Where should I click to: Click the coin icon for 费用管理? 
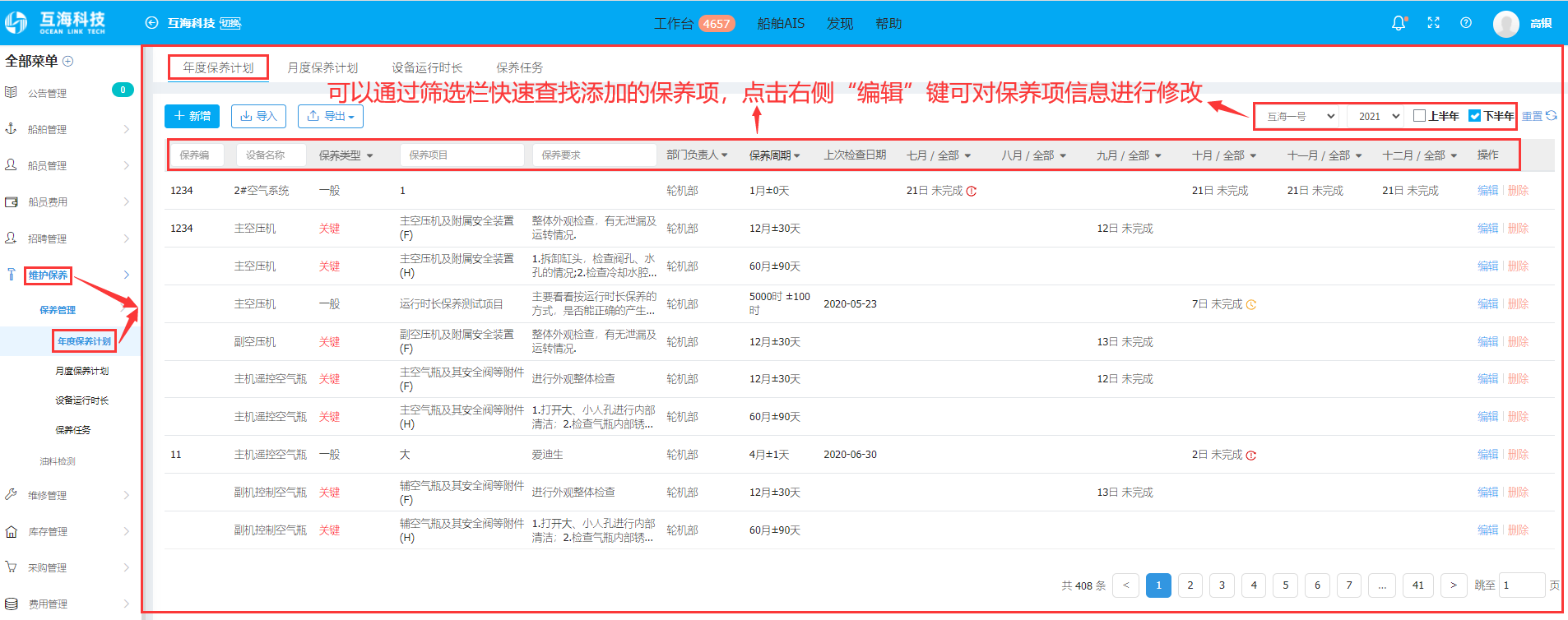[x=11, y=604]
